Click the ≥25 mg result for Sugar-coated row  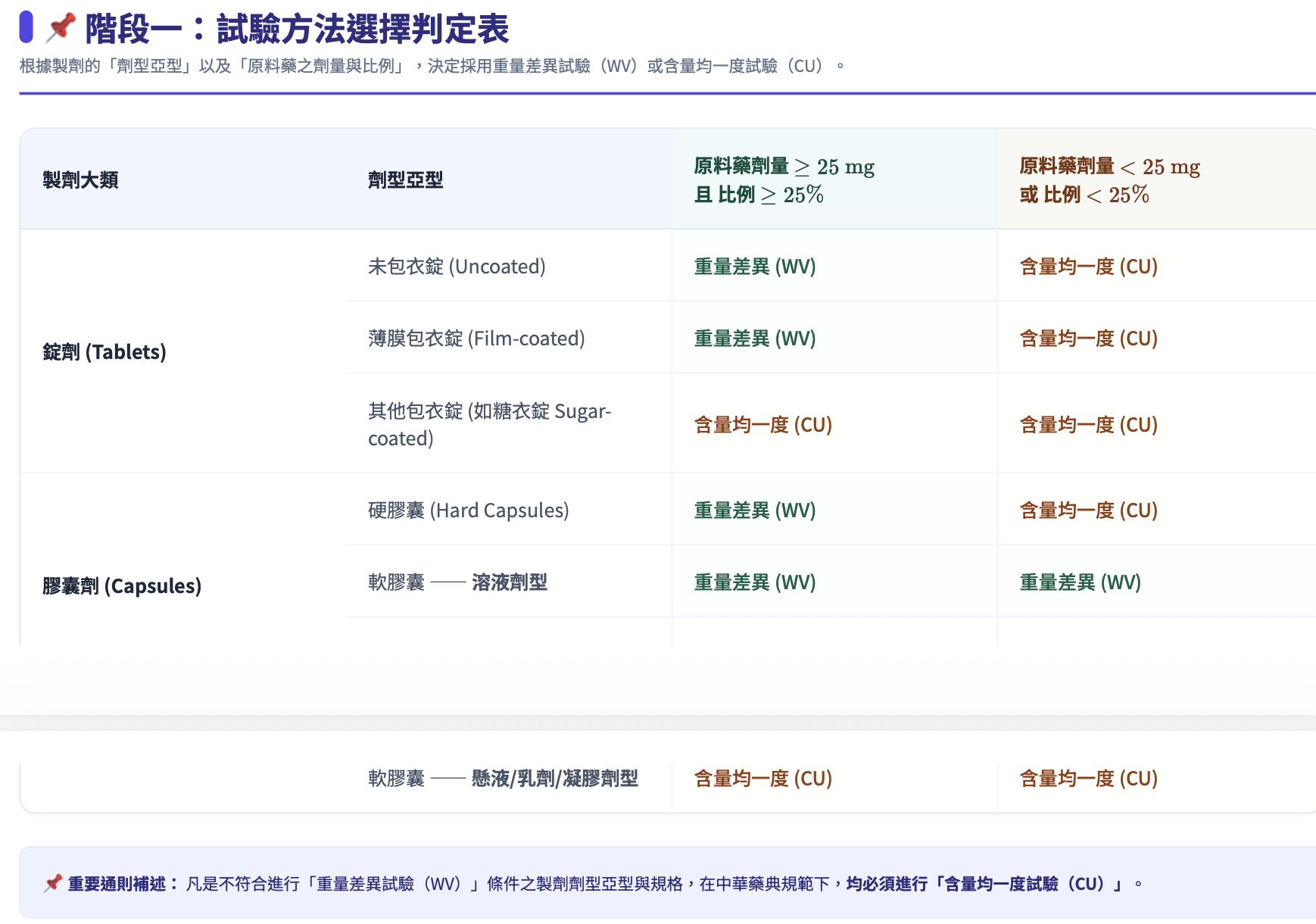(x=763, y=424)
